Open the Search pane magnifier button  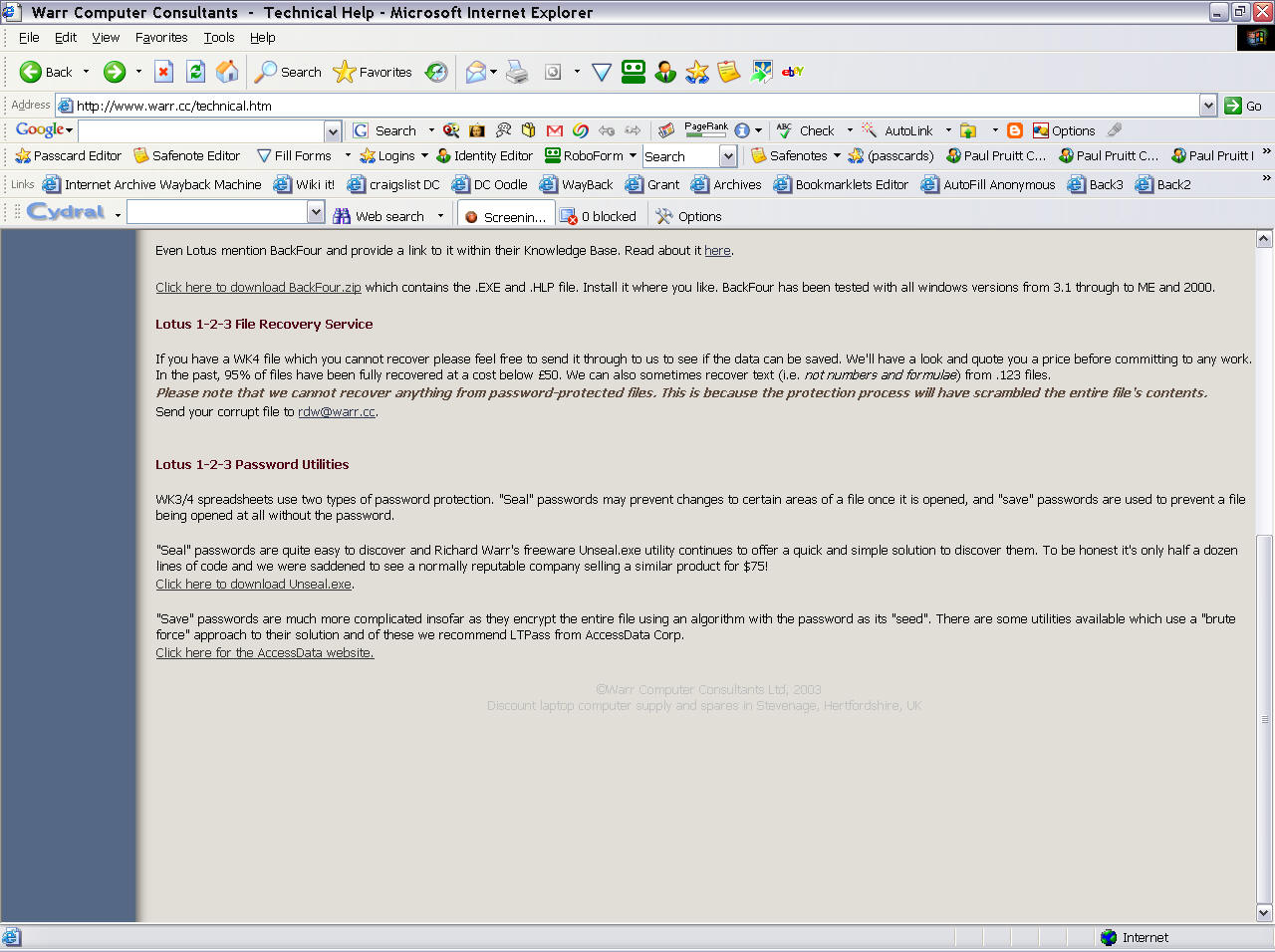coord(288,72)
